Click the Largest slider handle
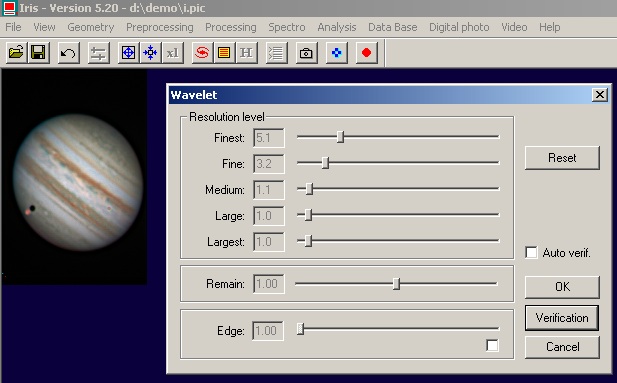This screenshot has width=617, height=383. tap(308, 241)
